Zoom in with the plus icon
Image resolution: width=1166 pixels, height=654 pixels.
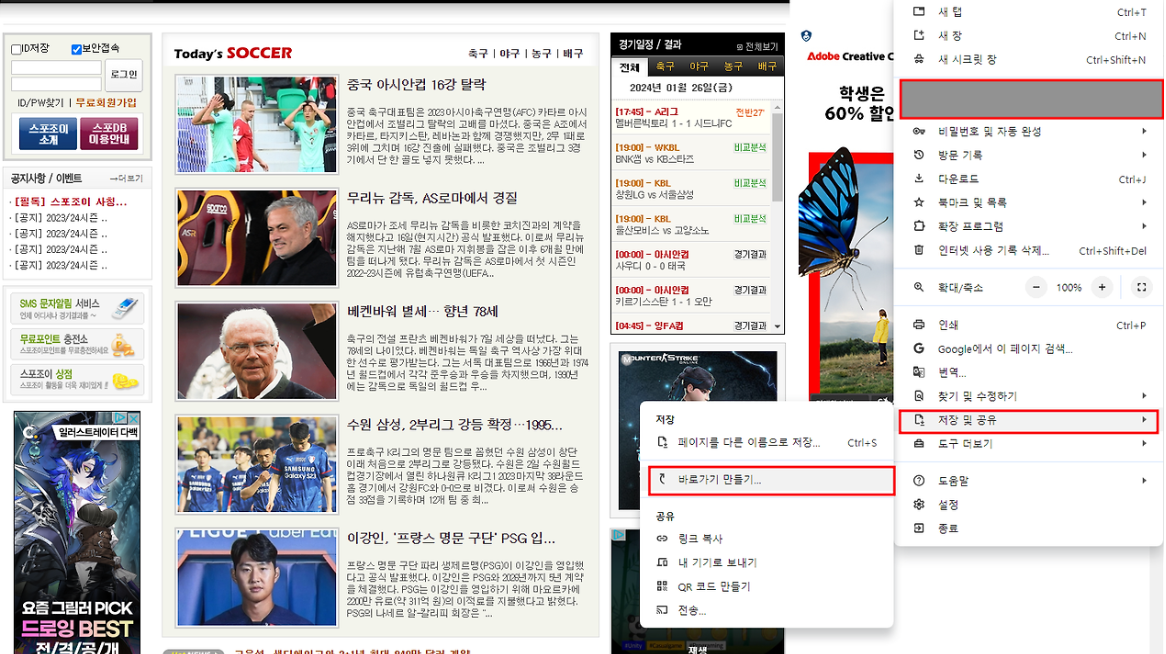pyautogui.click(x=1101, y=287)
